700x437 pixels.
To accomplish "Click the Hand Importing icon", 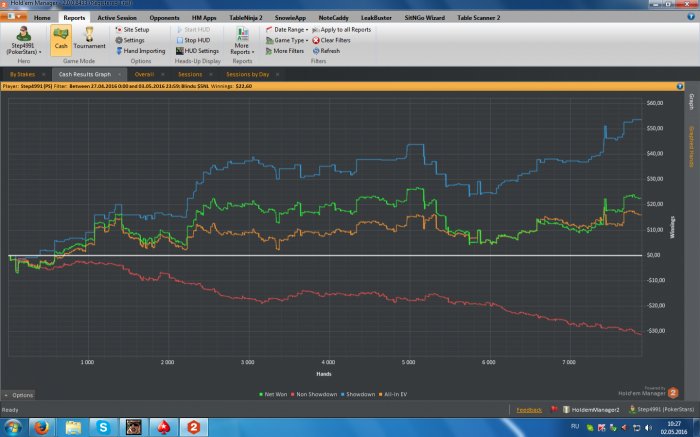I will pyautogui.click(x=118, y=50).
